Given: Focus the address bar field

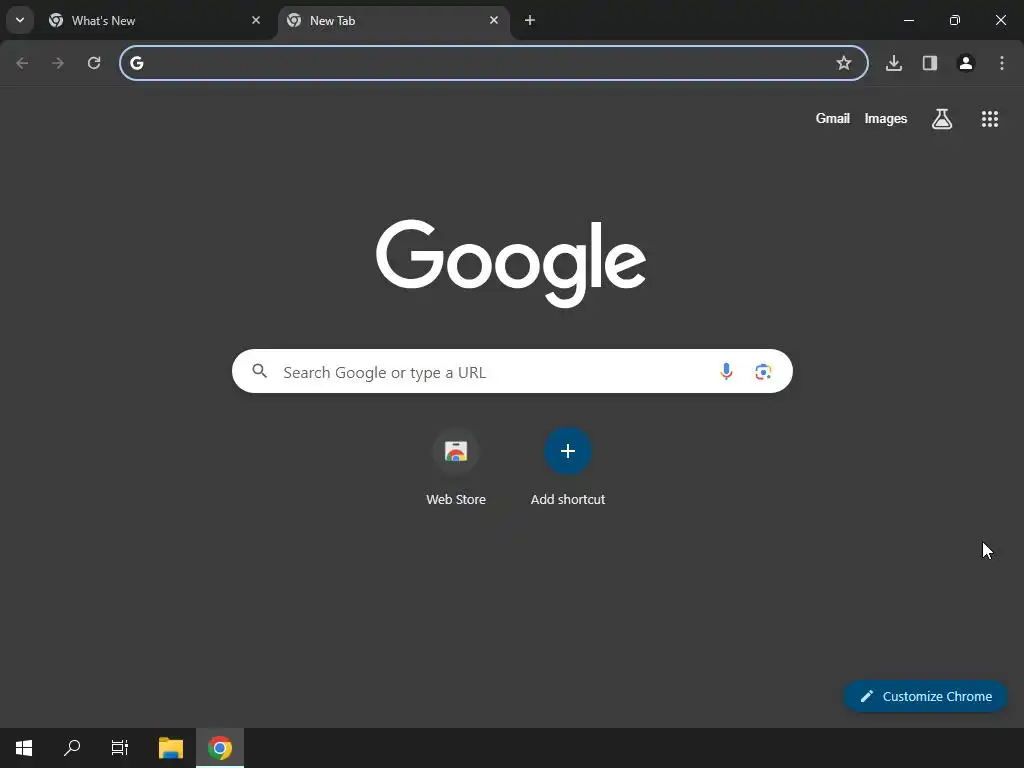Looking at the screenshot, I should click(494, 63).
